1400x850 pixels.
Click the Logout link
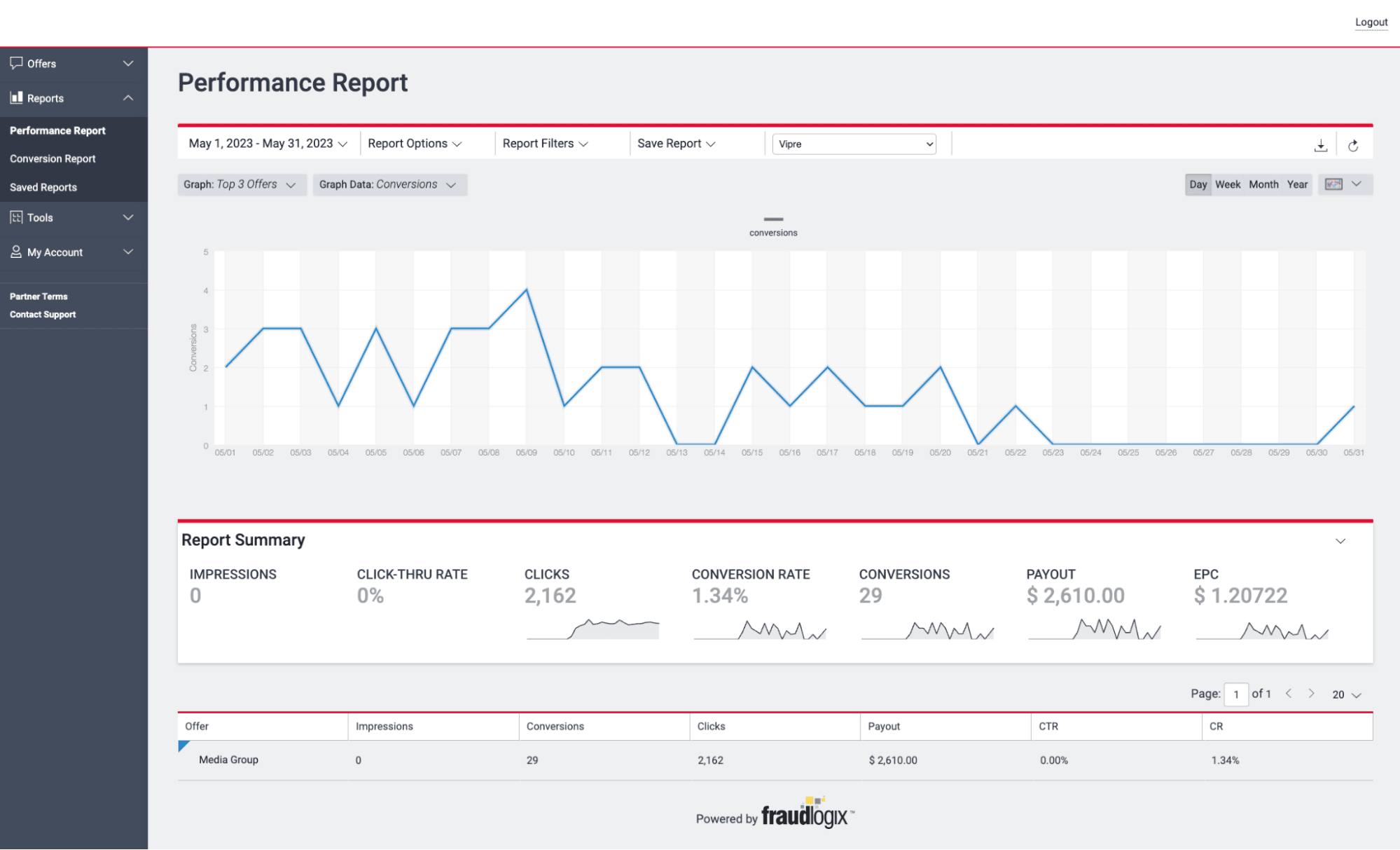(1371, 22)
